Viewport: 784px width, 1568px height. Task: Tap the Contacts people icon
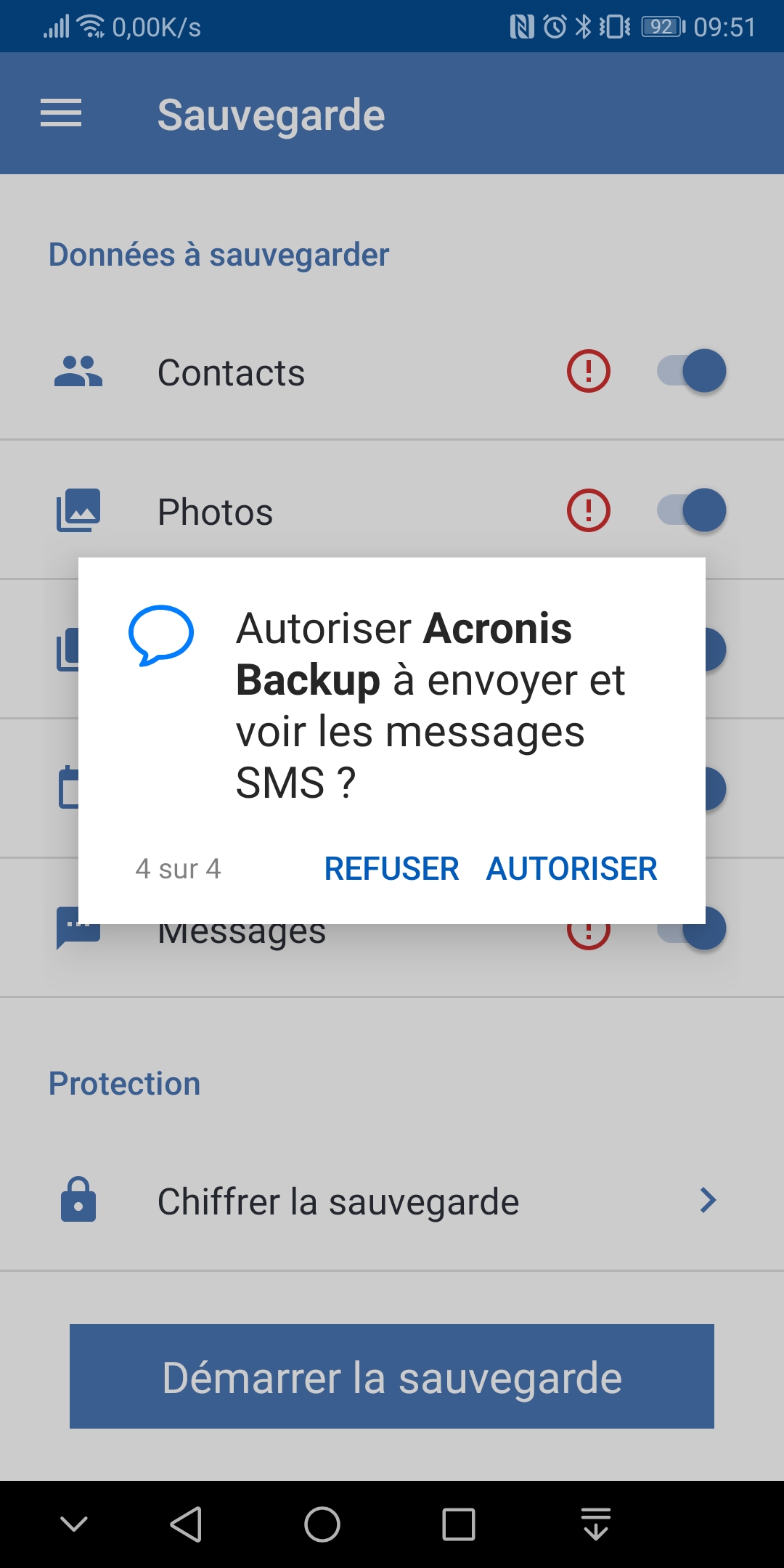pyautogui.click(x=78, y=372)
